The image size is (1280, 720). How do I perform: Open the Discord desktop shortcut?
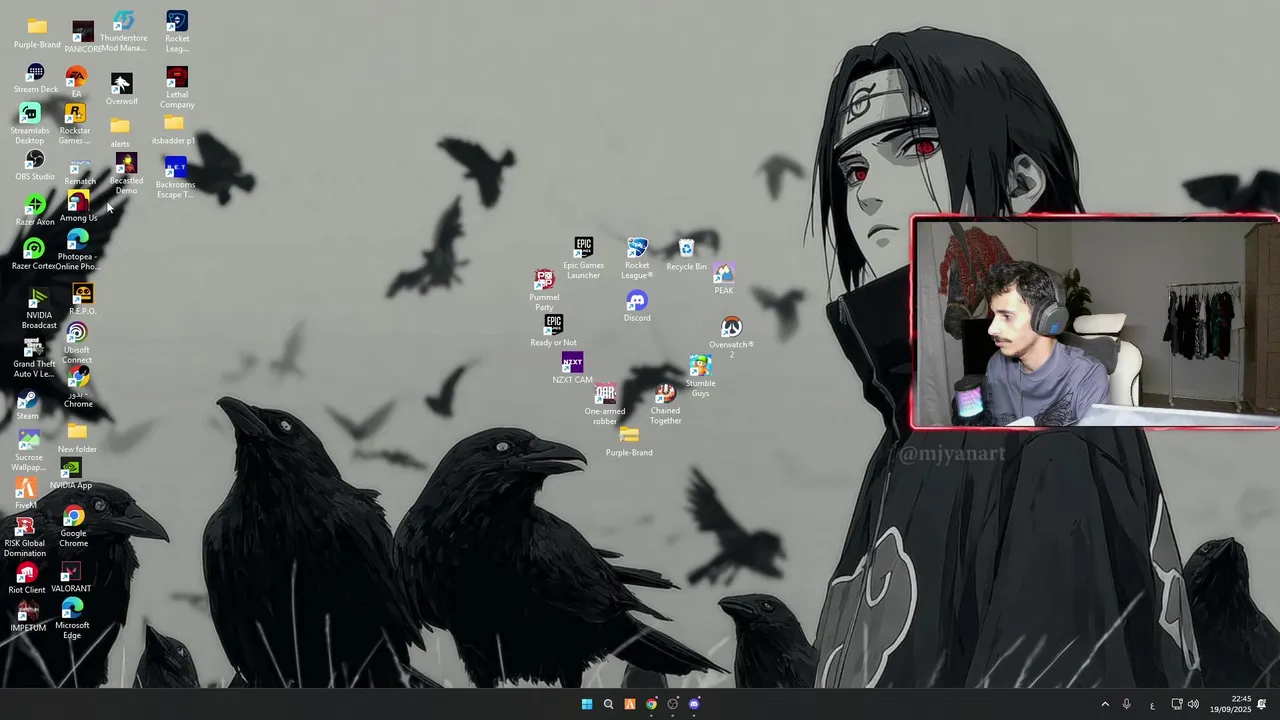[x=637, y=306]
